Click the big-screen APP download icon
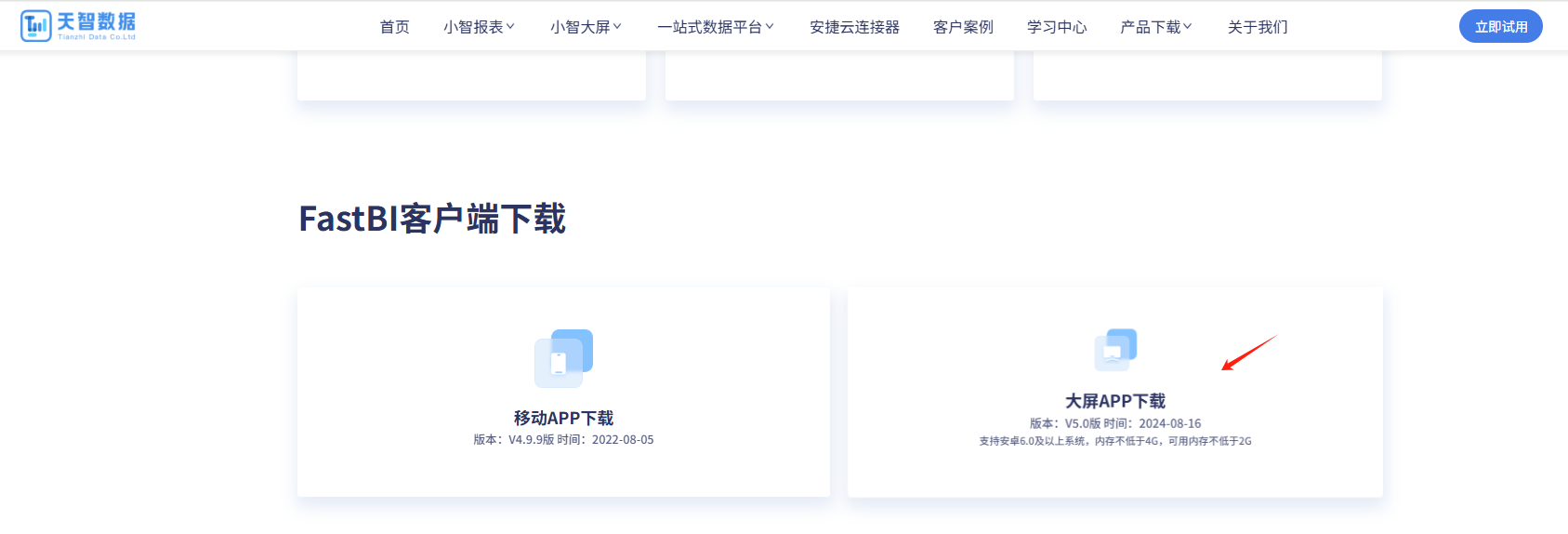 point(1115,350)
